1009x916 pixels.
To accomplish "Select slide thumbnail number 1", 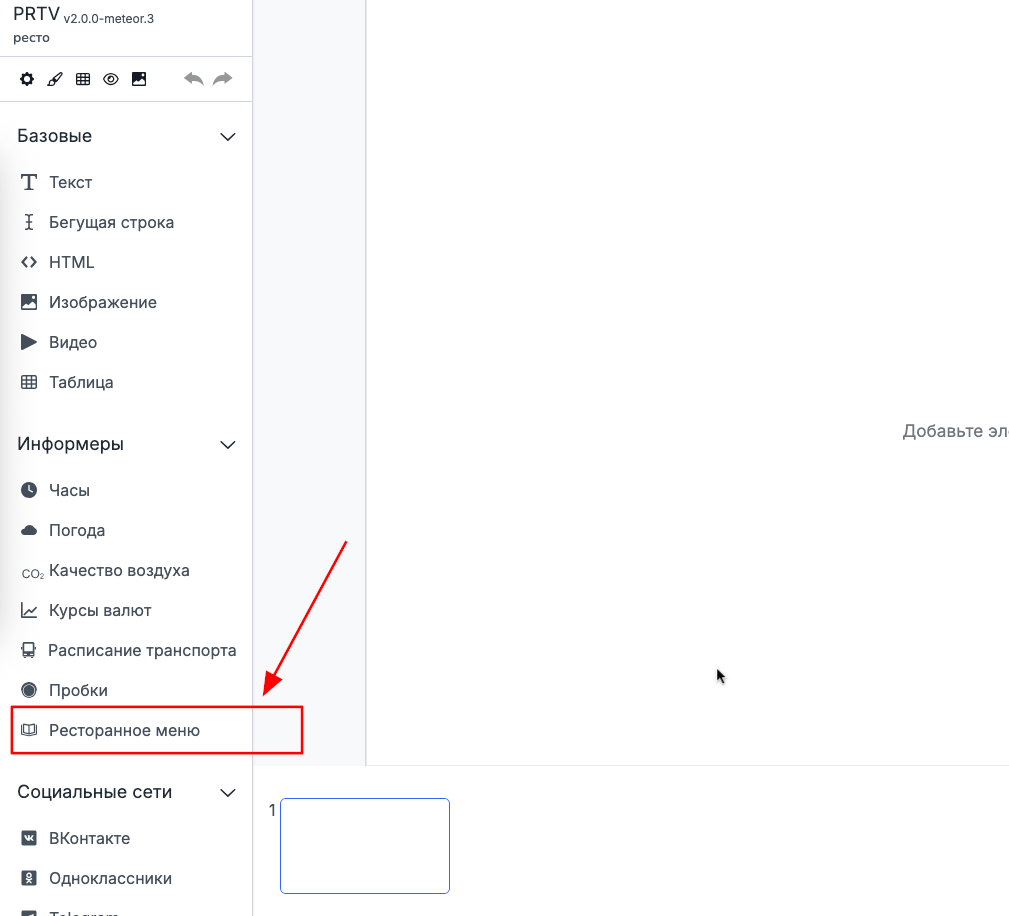I will [x=365, y=845].
